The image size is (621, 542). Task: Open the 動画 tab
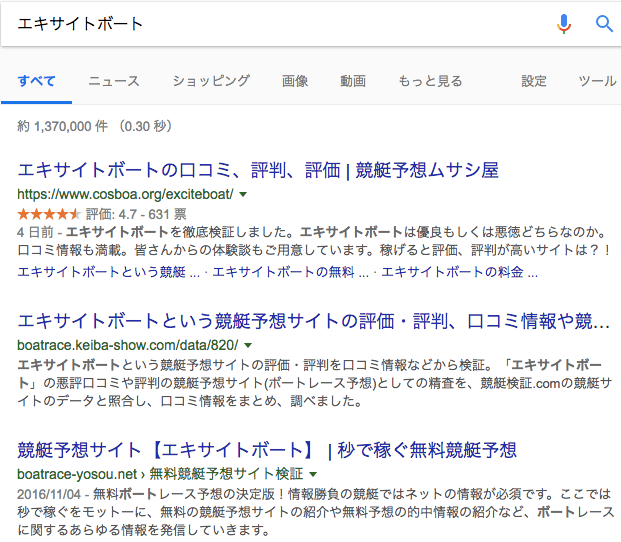click(353, 81)
